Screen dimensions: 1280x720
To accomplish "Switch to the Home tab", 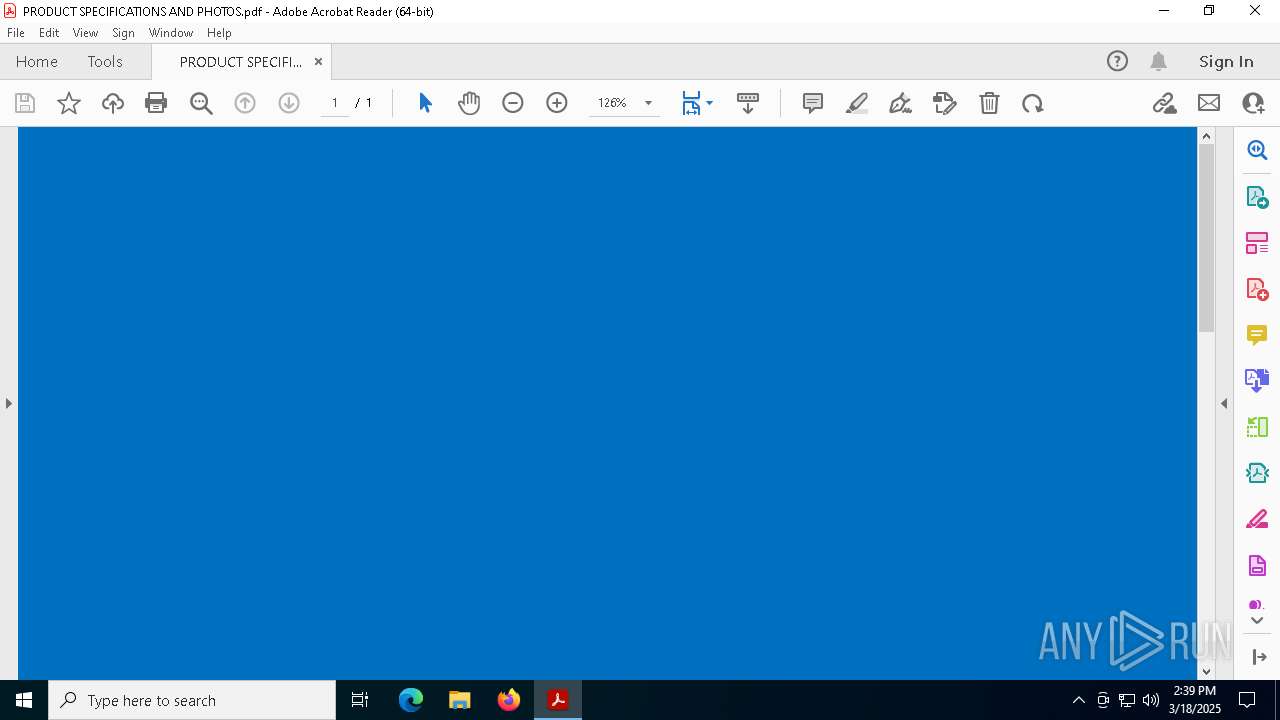I will point(37,61).
